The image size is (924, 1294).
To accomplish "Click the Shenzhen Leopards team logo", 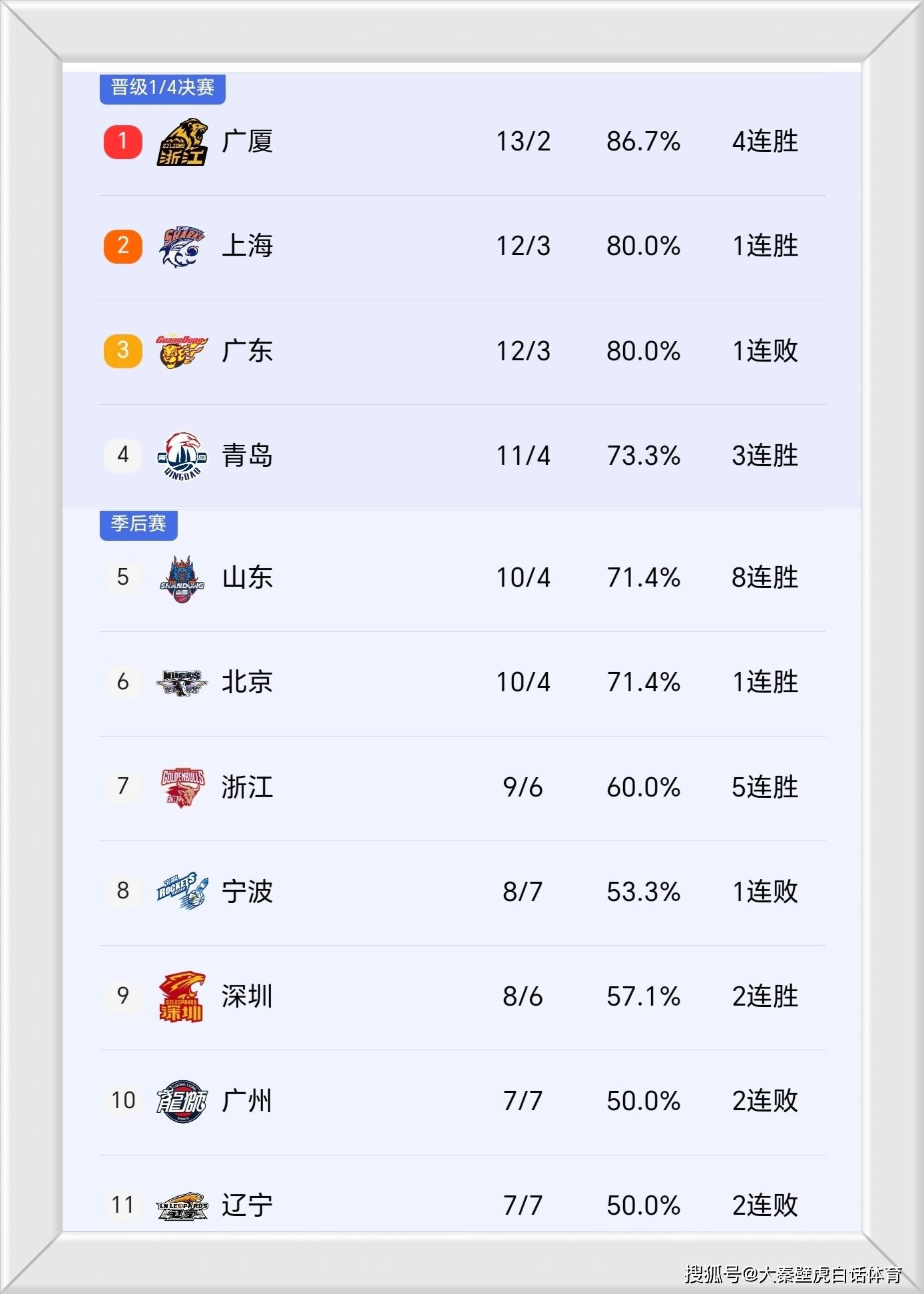I will [x=182, y=996].
